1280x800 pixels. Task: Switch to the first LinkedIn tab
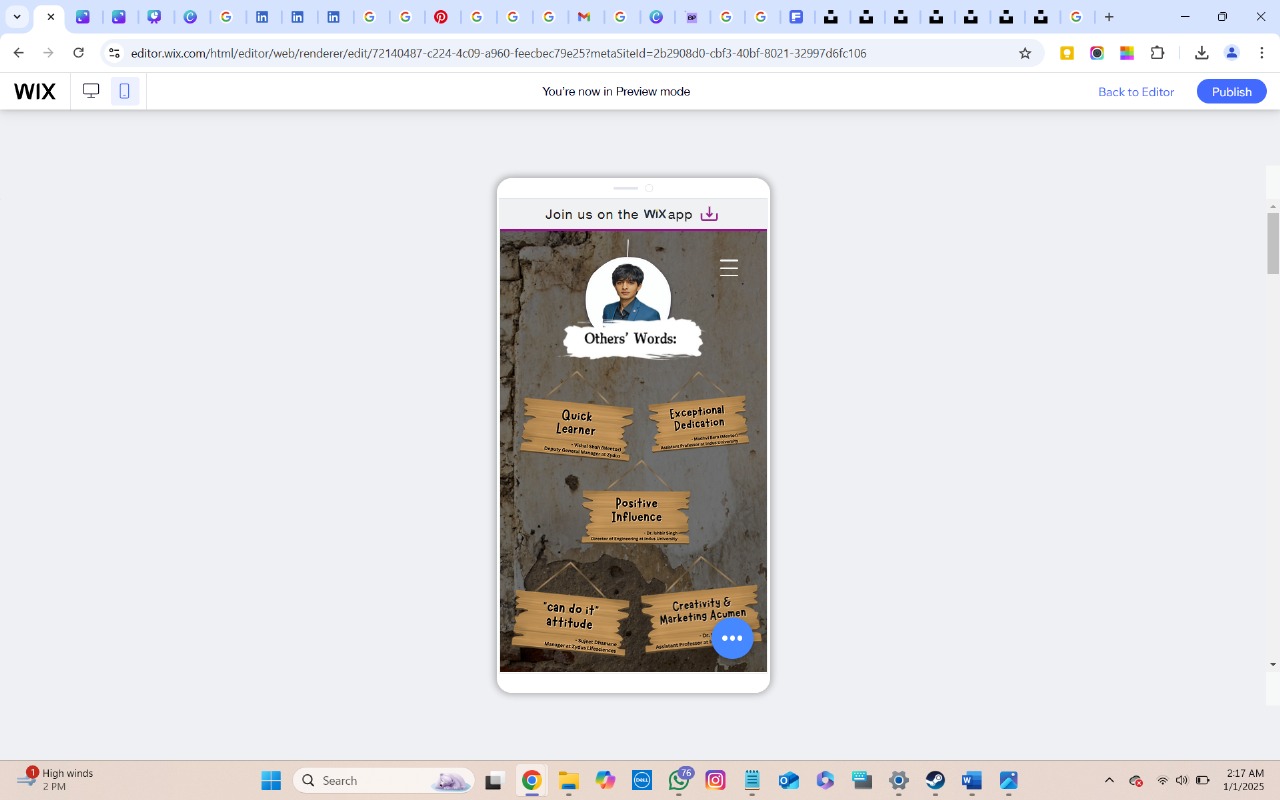(262, 17)
